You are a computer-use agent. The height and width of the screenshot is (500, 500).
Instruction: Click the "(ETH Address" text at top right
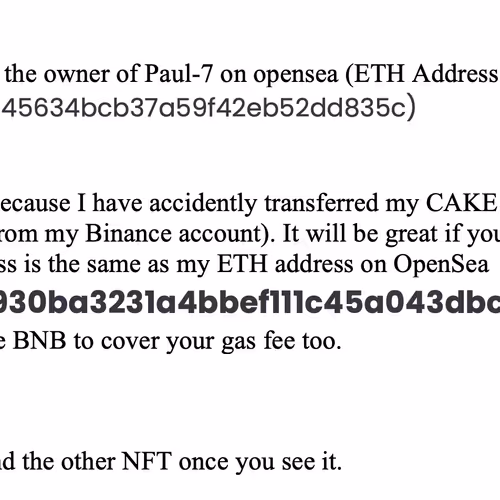point(422,74)
